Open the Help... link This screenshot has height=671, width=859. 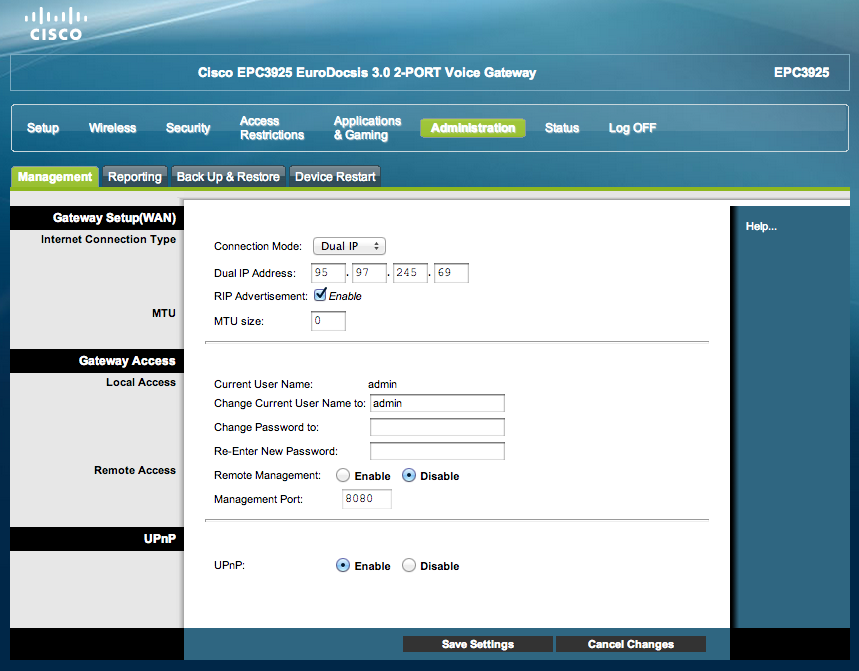(x=761, y=226)
